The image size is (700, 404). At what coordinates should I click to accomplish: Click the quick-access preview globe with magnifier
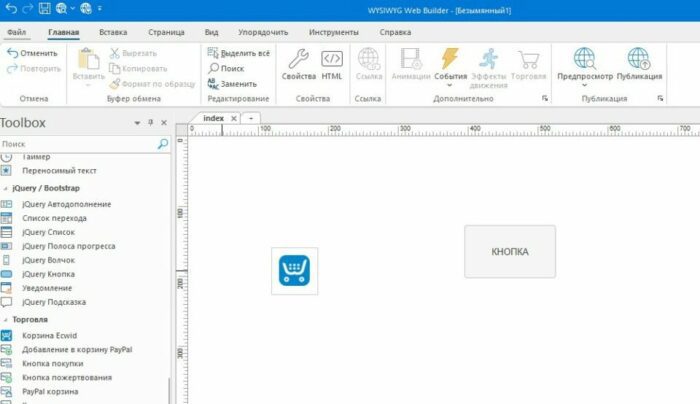coord(61,8)
